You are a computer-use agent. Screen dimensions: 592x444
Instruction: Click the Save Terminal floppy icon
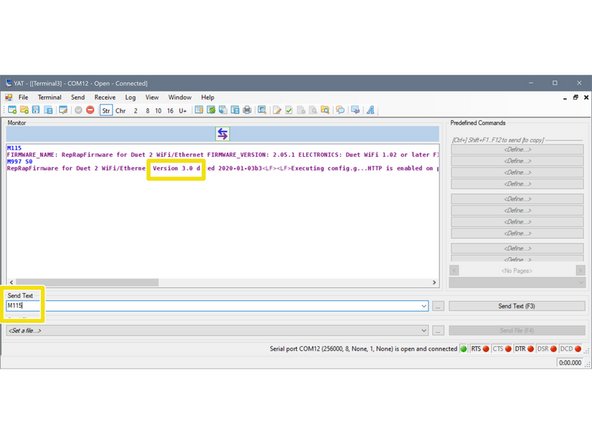pos(36,110)
